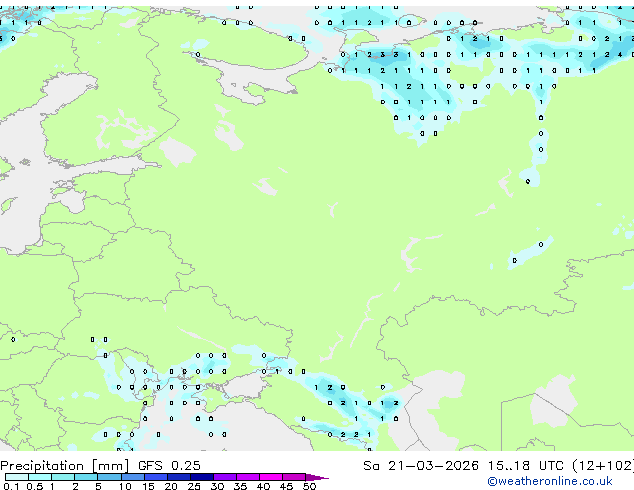634x490 pixels.
Task: Select the legend swatch between 40 and 45
Action: point(271,477)
